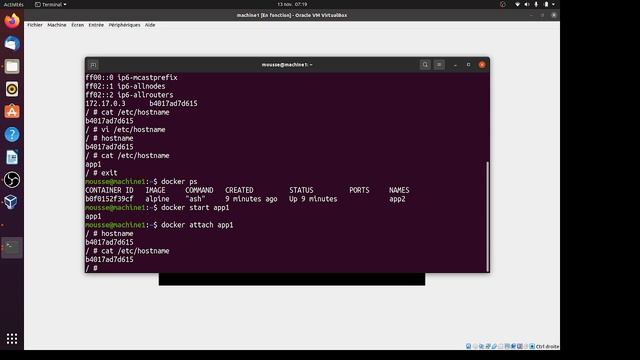Click the 'docker attach app1' command
This screenshot has height=360, width=640.
pos(197,225)
